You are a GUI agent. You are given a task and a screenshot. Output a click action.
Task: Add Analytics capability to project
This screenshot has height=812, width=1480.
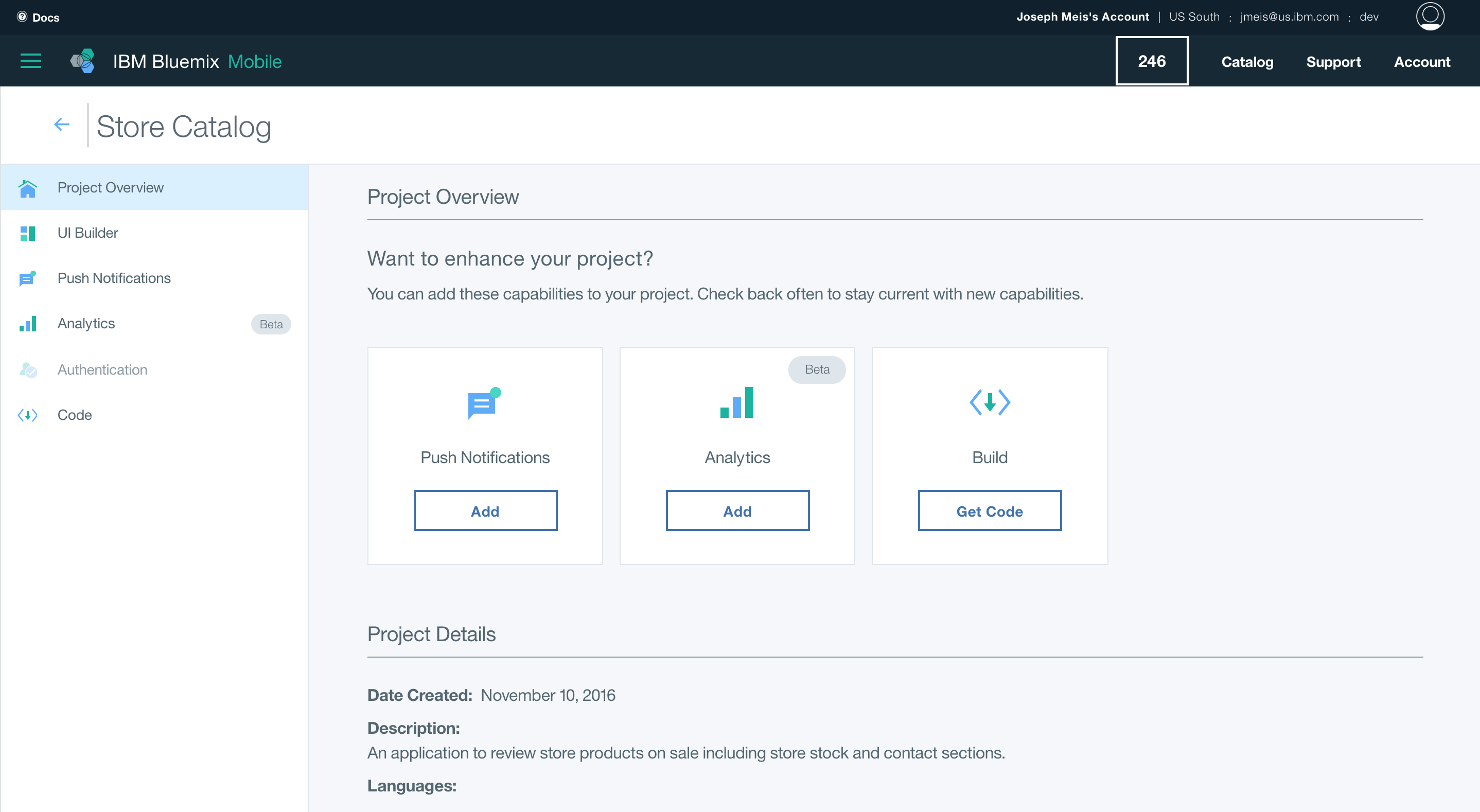coord(737,511)
